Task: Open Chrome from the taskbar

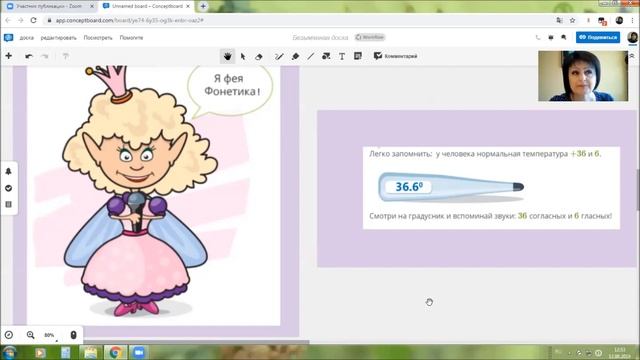Action: tap(116, 352)
